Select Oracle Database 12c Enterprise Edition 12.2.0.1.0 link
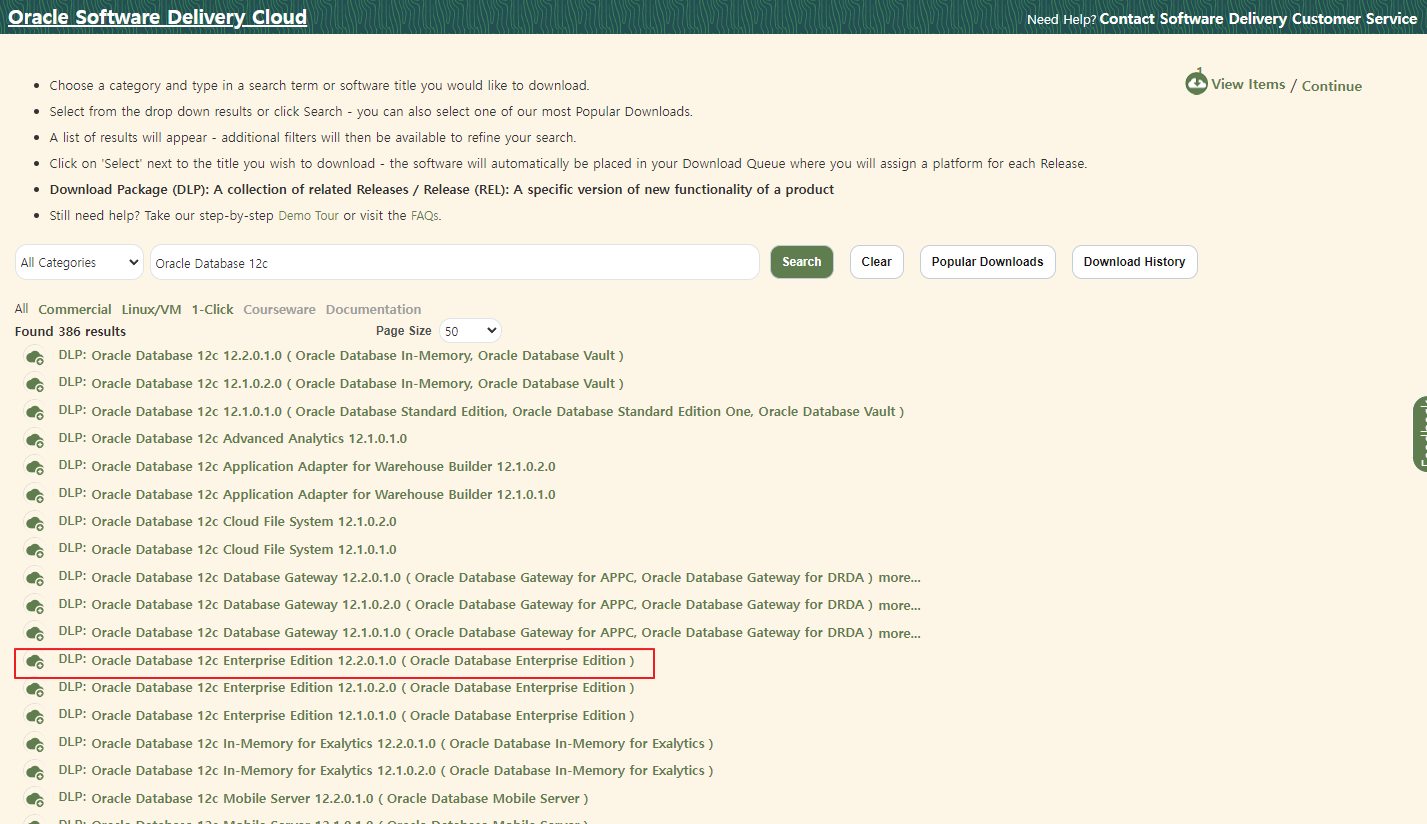 coord(363,660)
